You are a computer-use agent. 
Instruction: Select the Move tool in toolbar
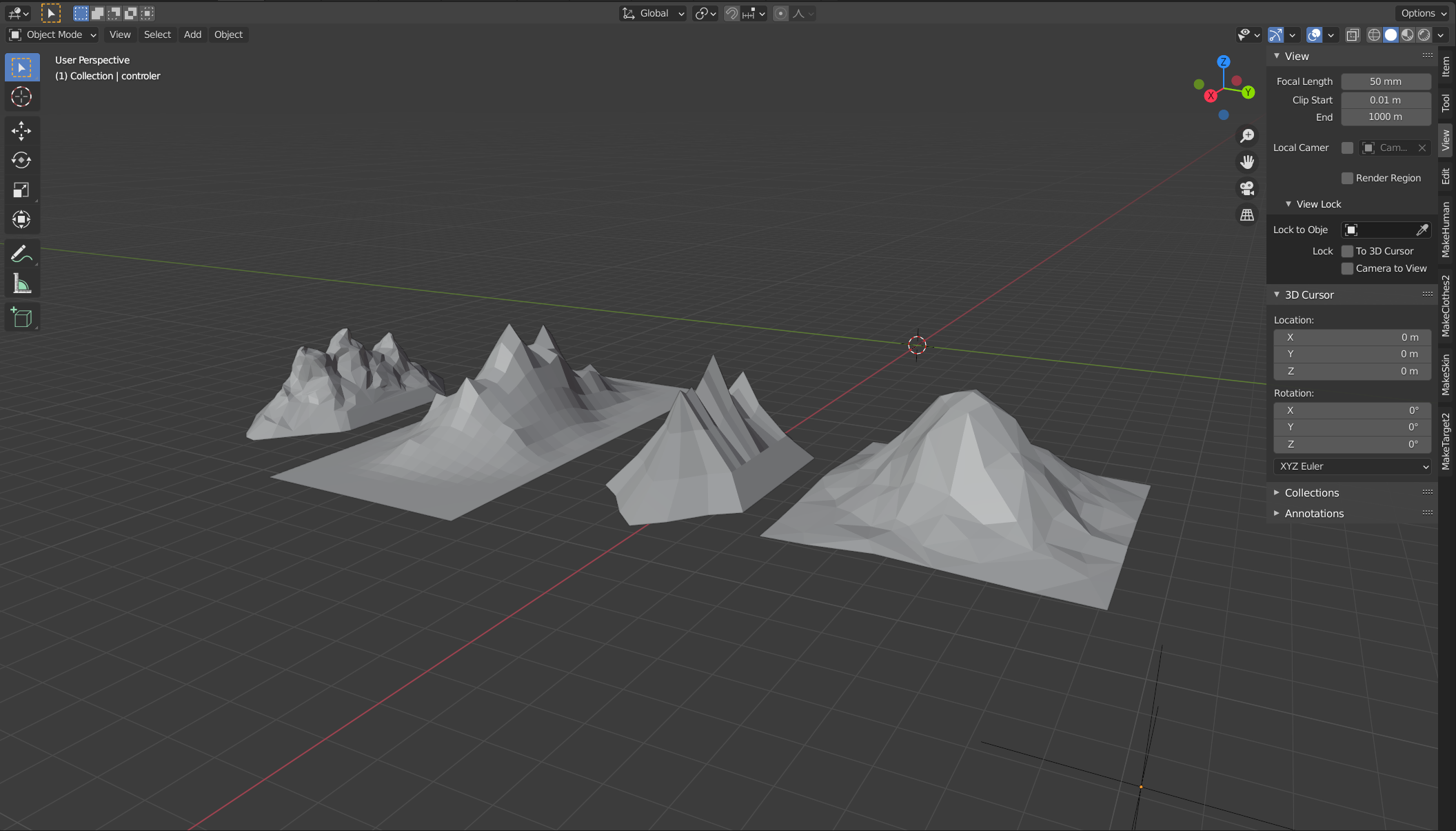(21, 130)
